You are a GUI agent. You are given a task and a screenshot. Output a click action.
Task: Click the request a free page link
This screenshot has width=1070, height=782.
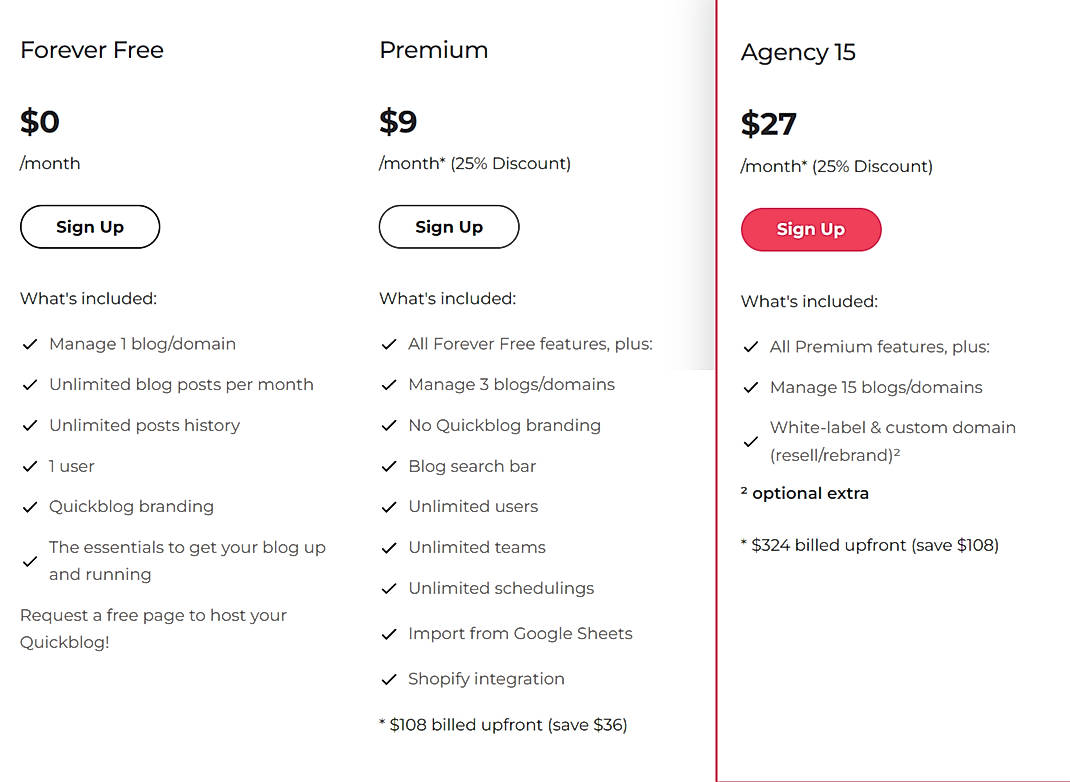[152, 628]
